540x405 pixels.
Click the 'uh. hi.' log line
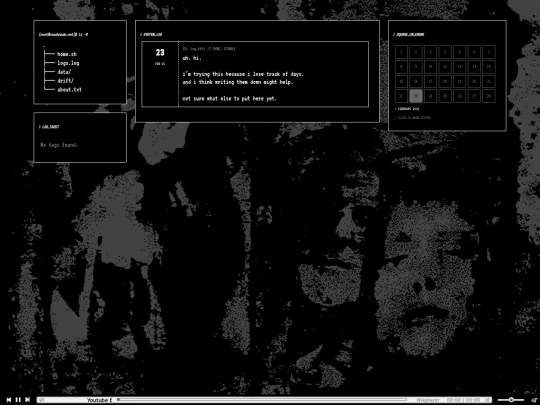192,58
